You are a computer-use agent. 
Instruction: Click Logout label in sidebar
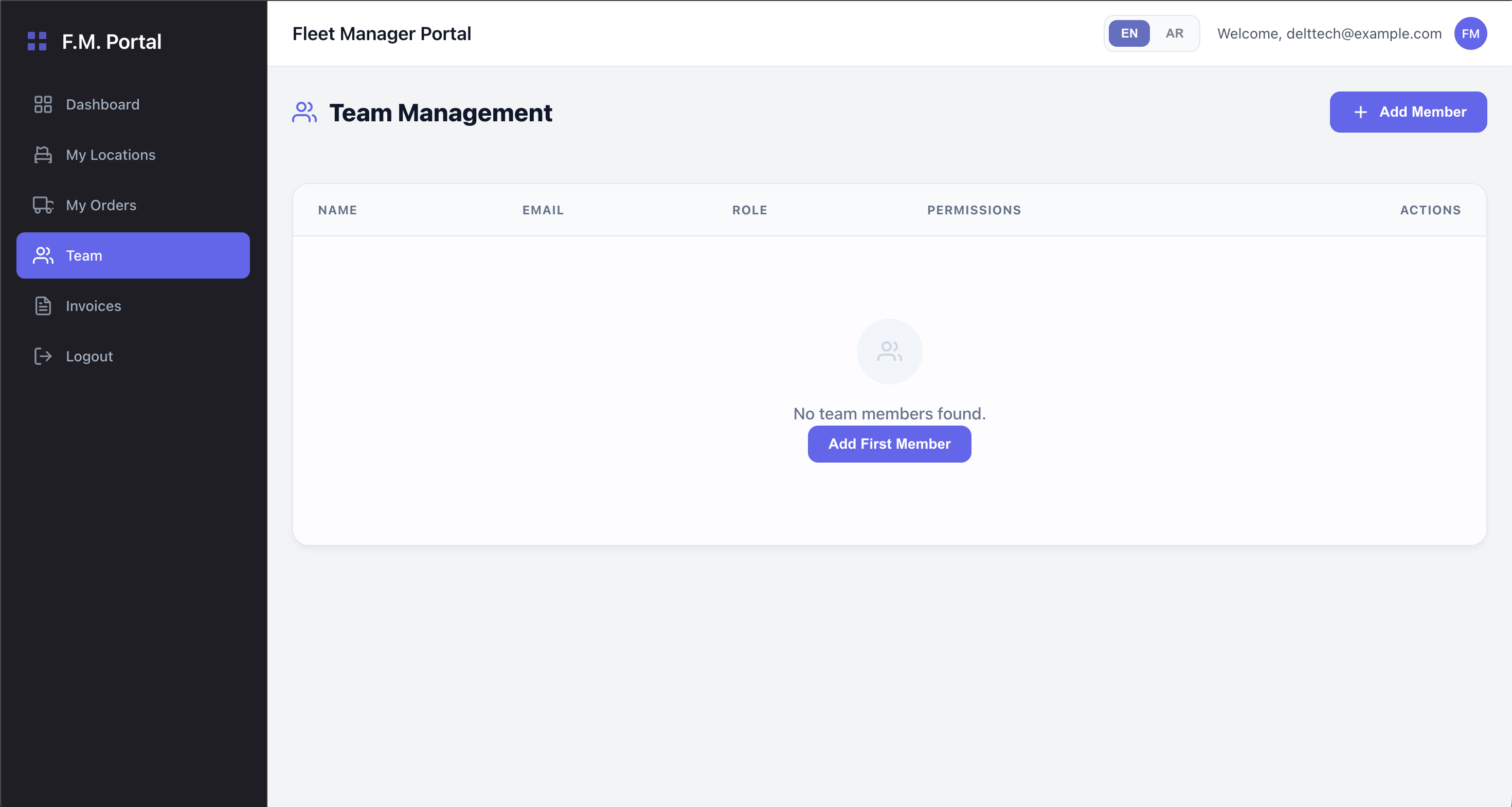tap(89, 357)
